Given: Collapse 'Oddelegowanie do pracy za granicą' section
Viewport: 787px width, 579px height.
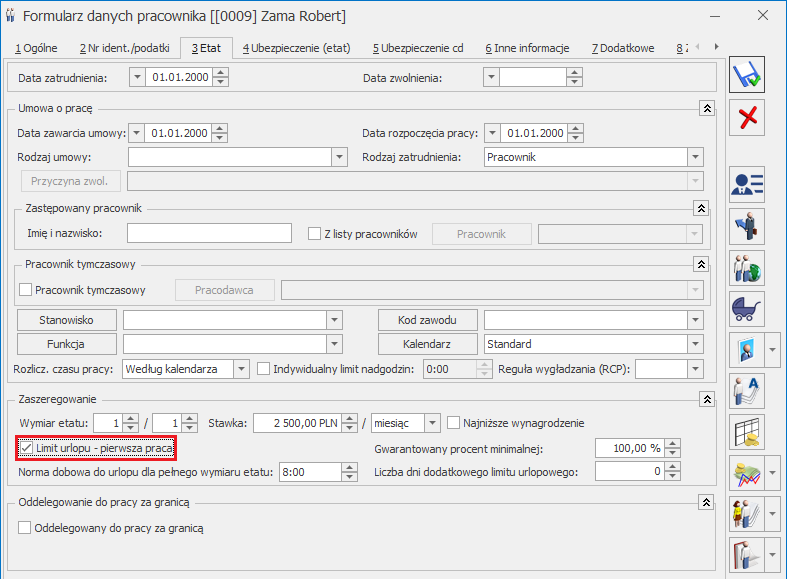Looking at the screenshot, I should pos(706,502).
